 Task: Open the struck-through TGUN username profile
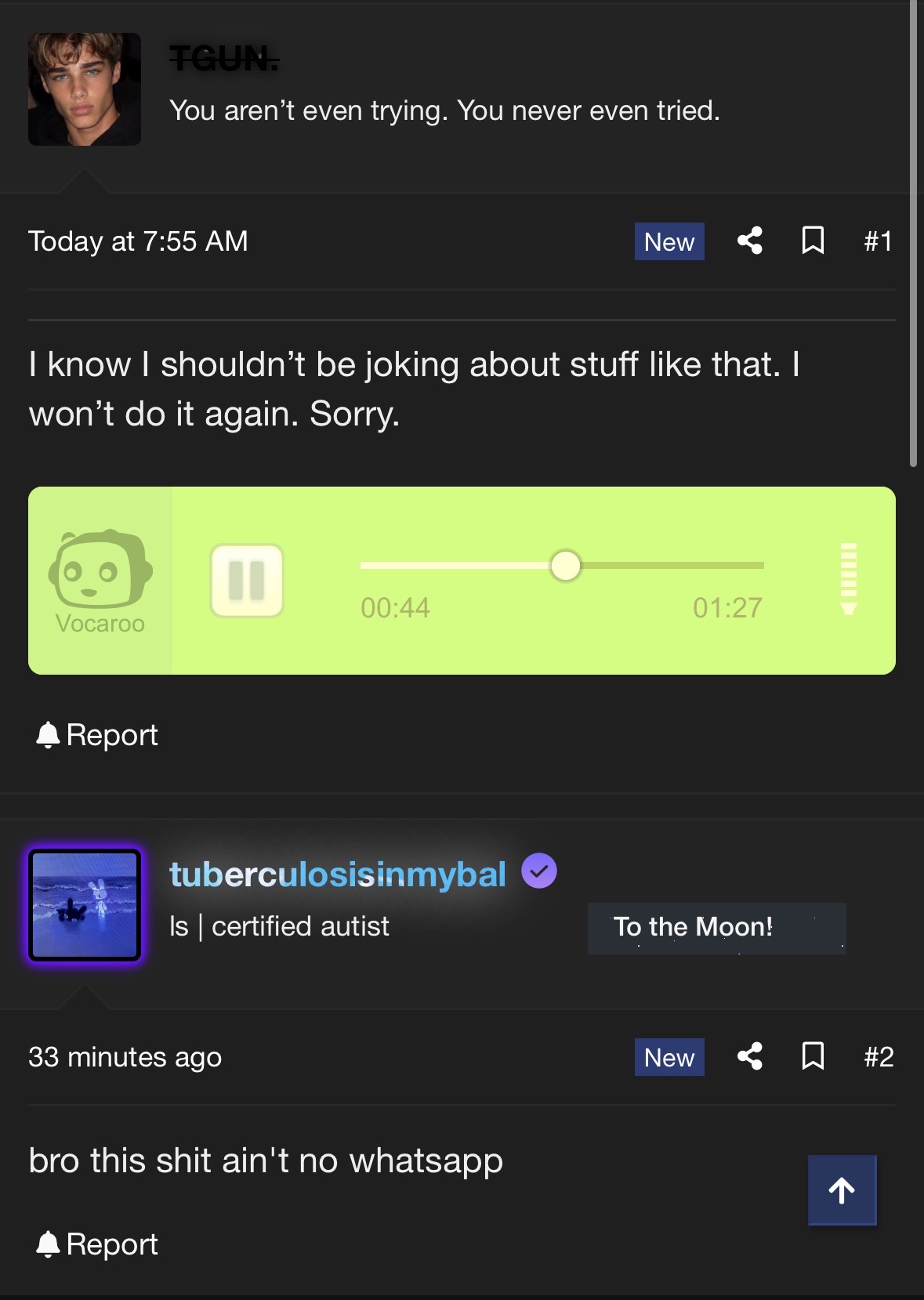coord(224,58)
